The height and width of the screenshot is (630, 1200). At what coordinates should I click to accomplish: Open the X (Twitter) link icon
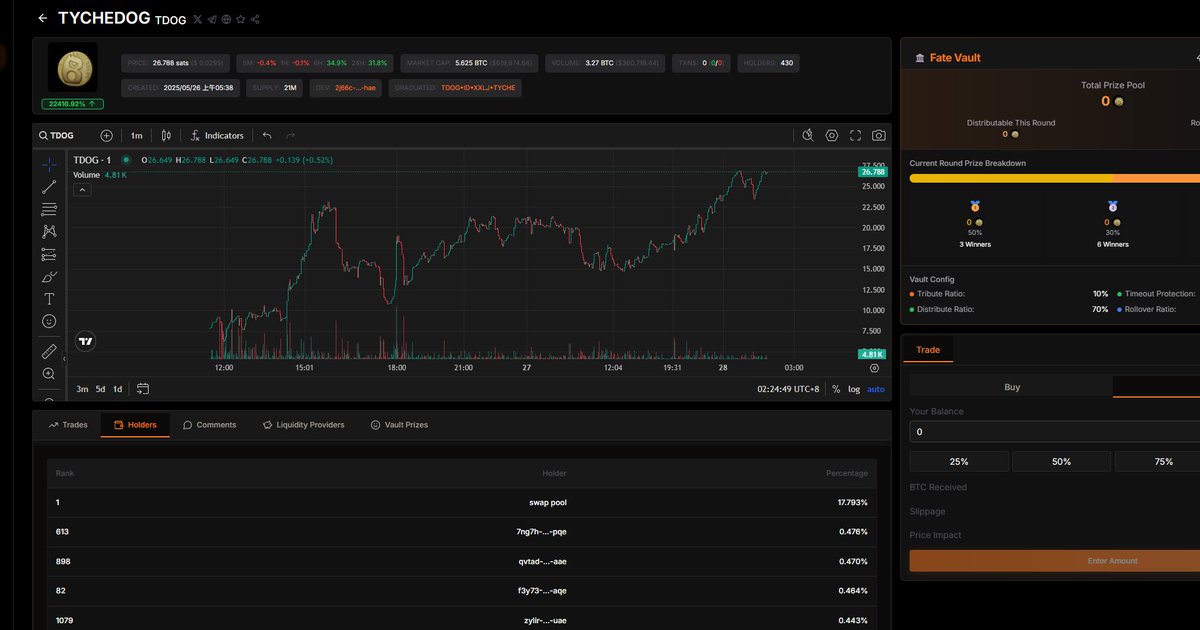[196, 19]
